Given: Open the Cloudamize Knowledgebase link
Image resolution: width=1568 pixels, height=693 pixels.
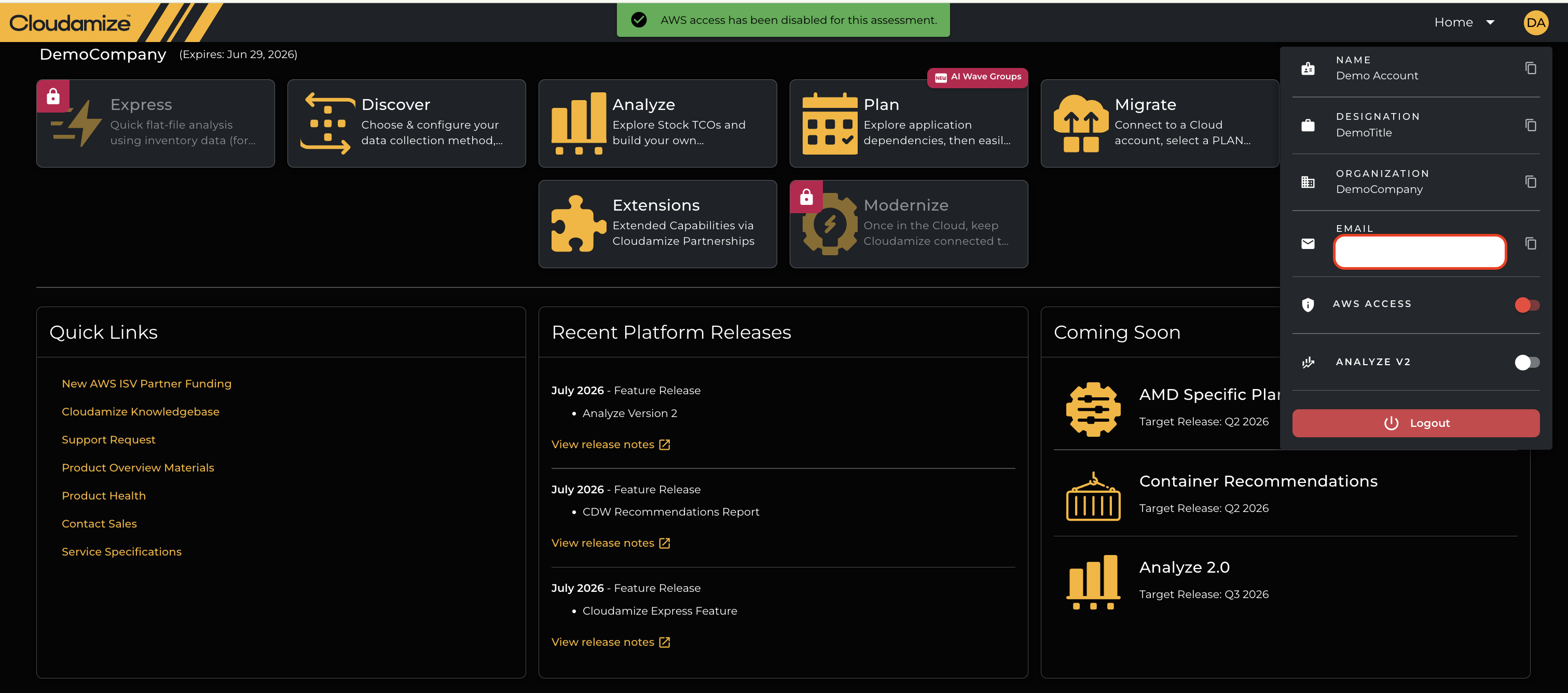Looking at the screenshot, I should point(141,411).
